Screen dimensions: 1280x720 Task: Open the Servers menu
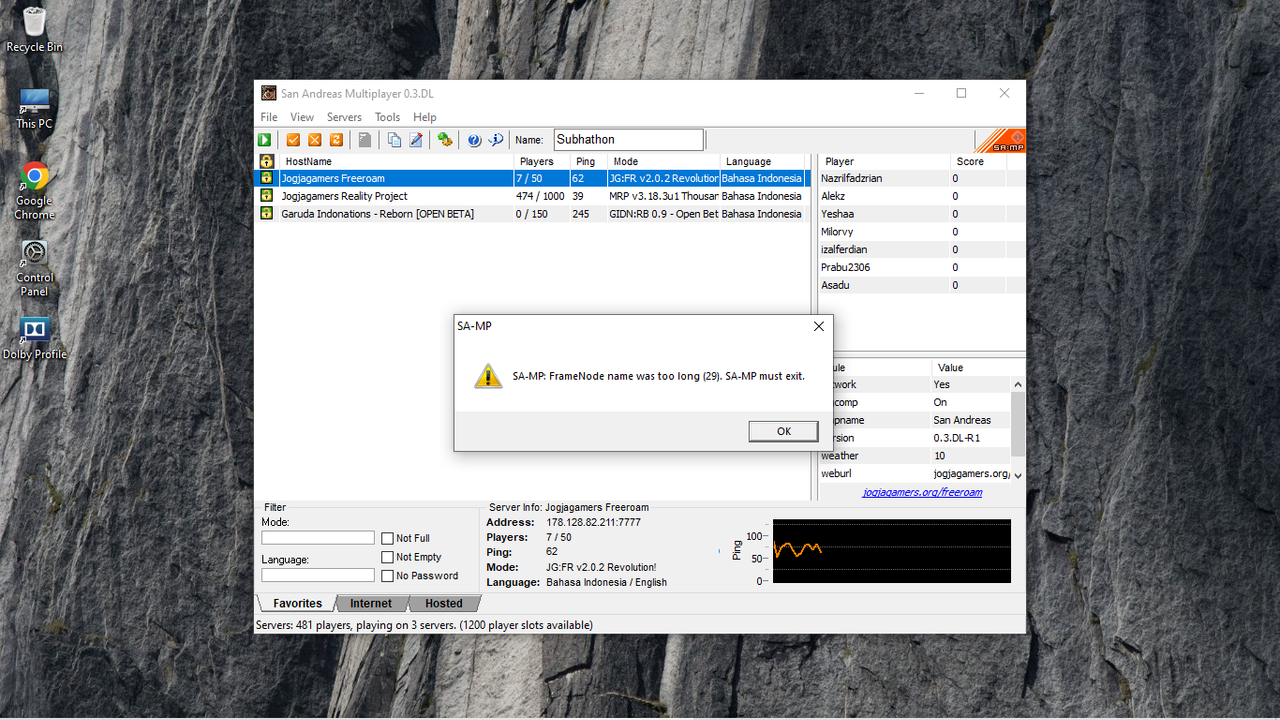coord(344,117)
